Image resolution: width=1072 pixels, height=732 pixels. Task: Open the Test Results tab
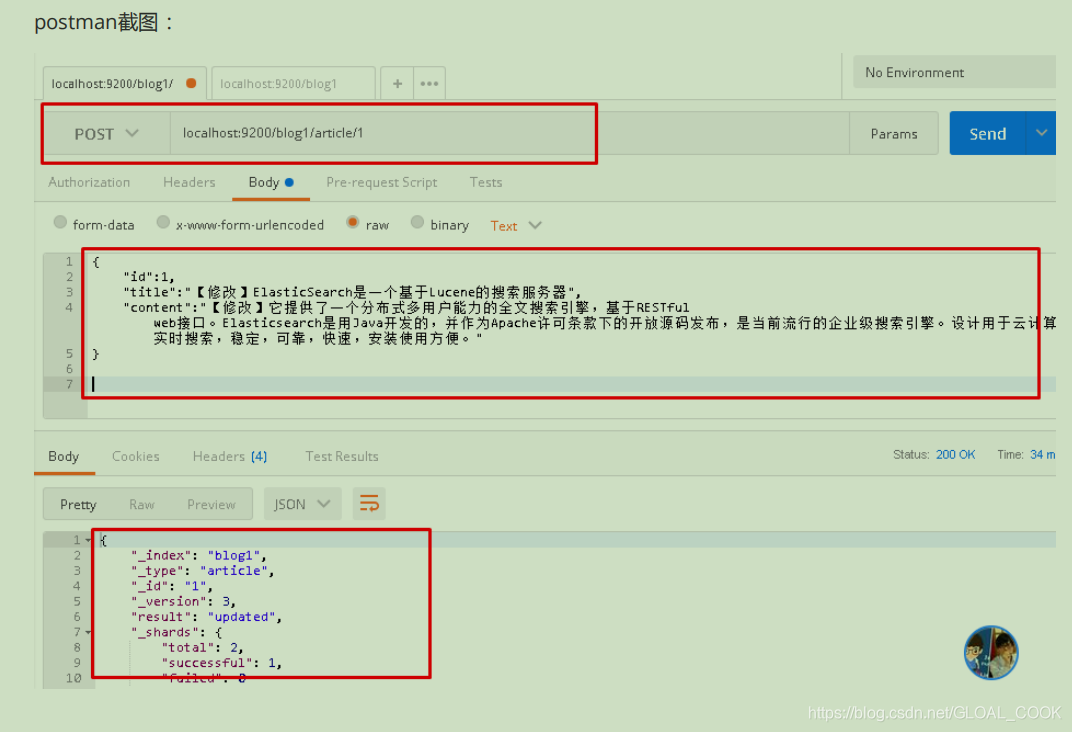(x=342, y=456)
